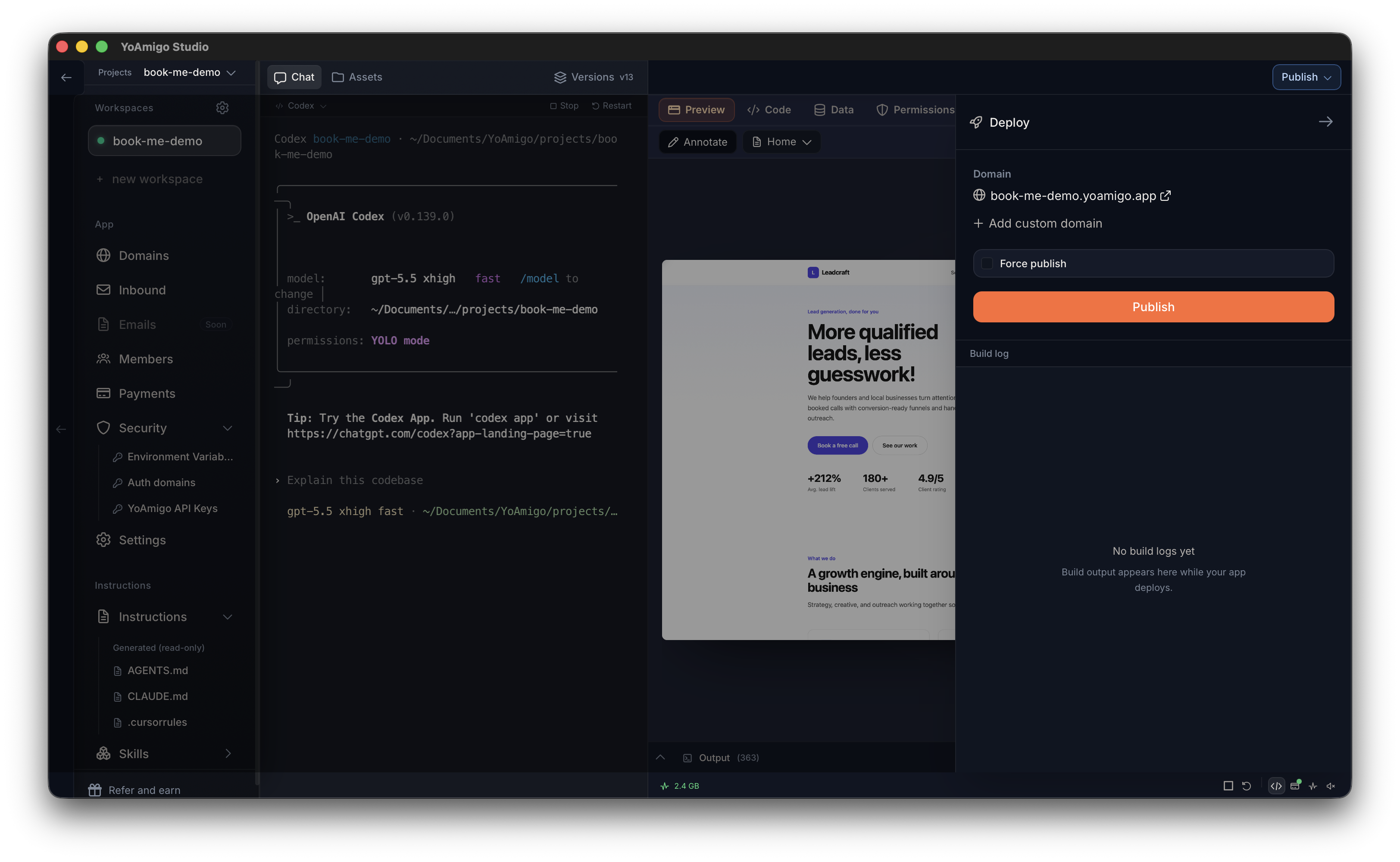Click the collapse sidebar arrow on the left edge
Screen dimensions: 1400x862
(61, 429)
